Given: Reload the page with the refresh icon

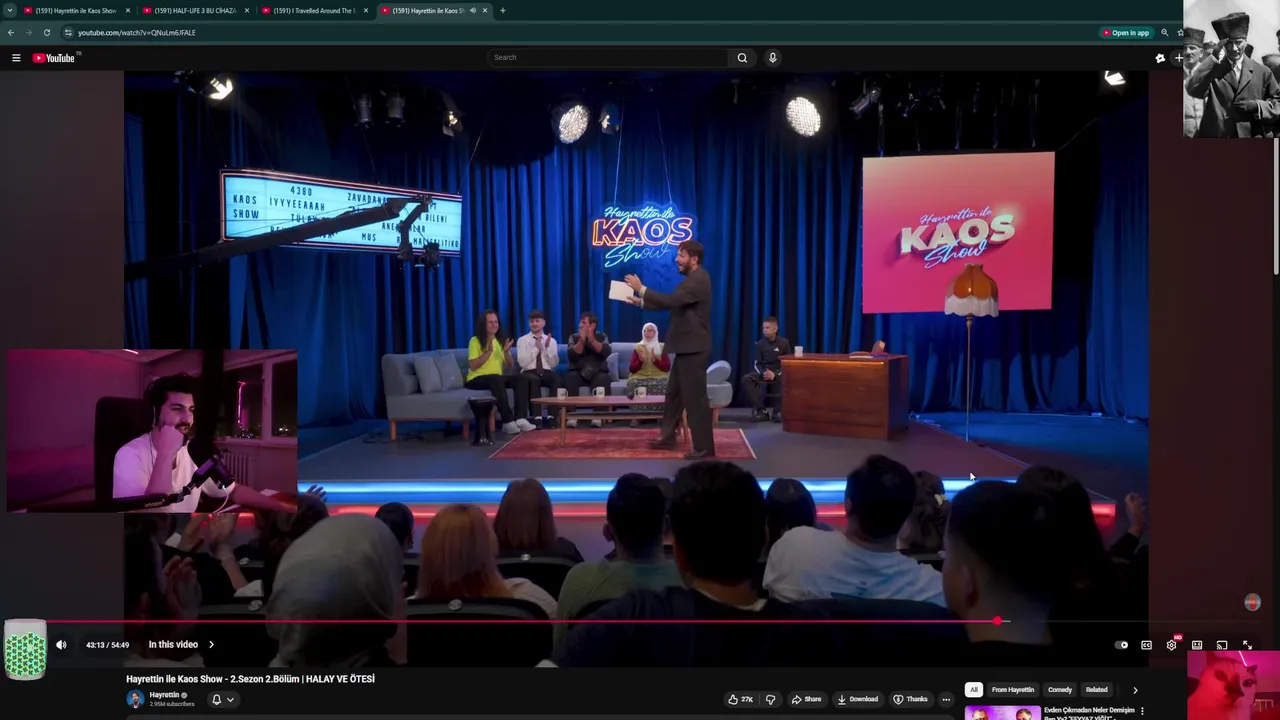Looking at the screenshot, I should pyautogui.click(x=46, y=32).
